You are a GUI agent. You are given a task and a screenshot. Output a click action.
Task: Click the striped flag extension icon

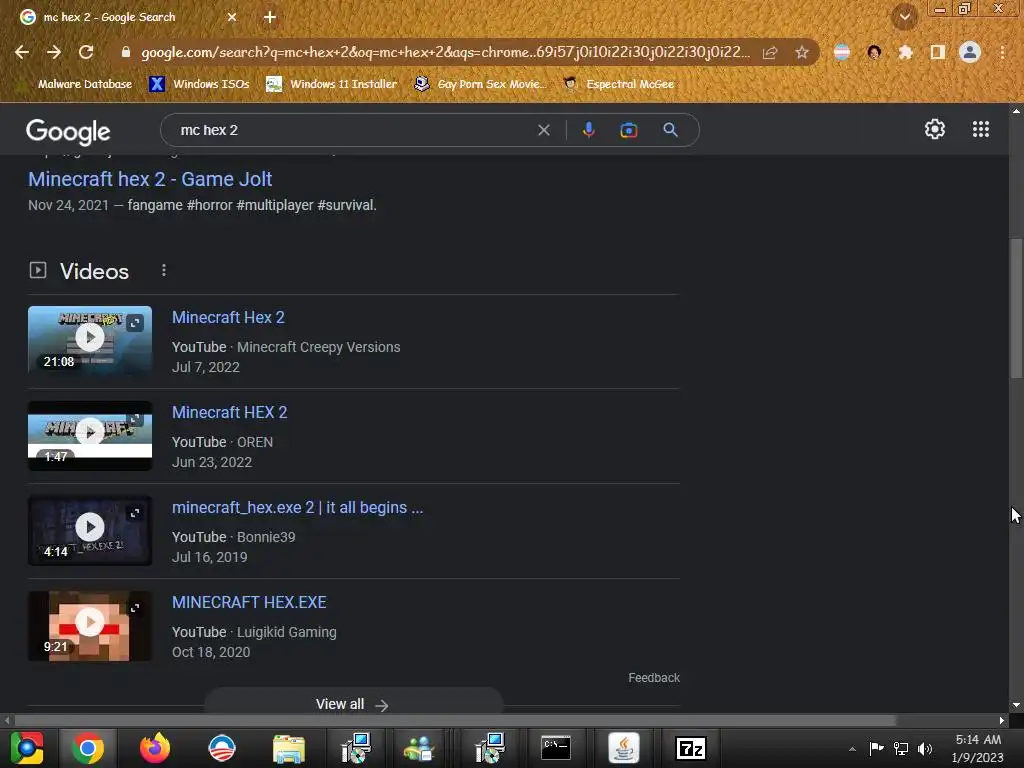point(842,52)
